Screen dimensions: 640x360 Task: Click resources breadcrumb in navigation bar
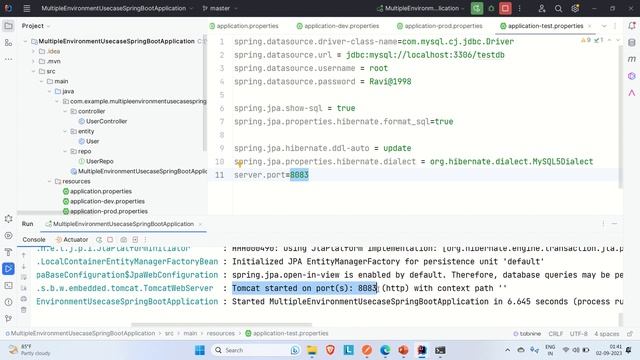coord(220,333)
